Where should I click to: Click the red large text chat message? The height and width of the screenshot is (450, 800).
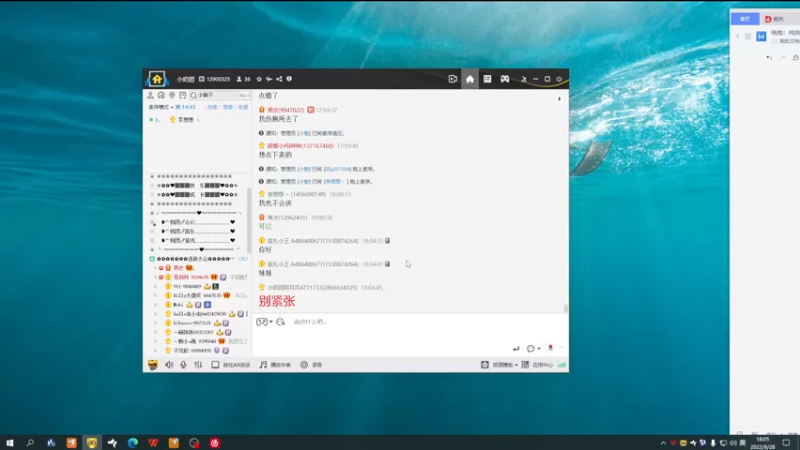tap(277, 301)
